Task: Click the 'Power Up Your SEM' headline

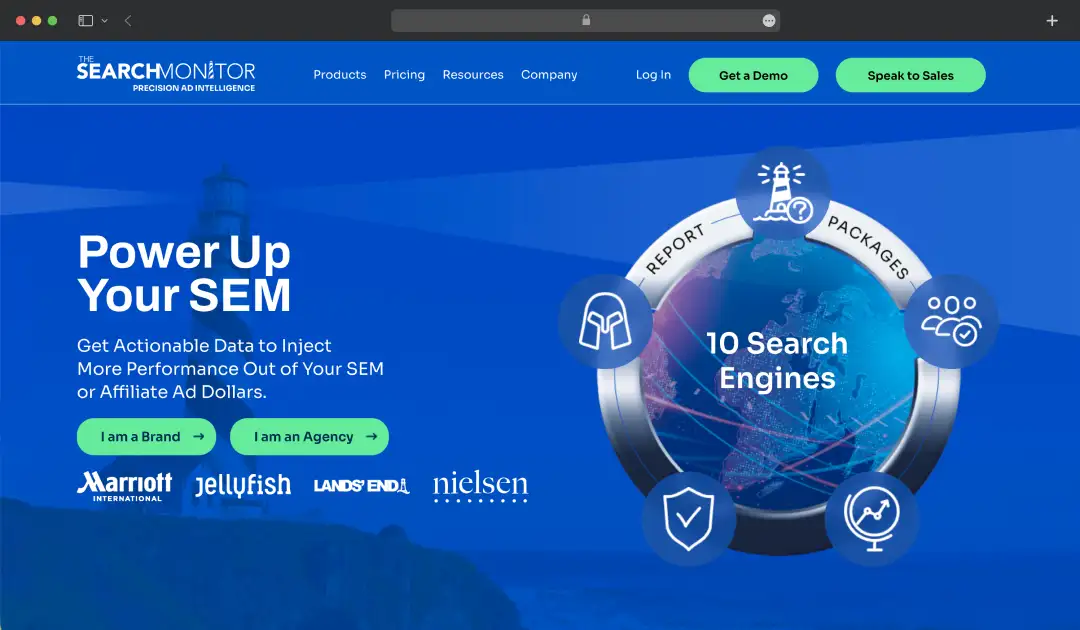Action: click(x=184, y=273)
